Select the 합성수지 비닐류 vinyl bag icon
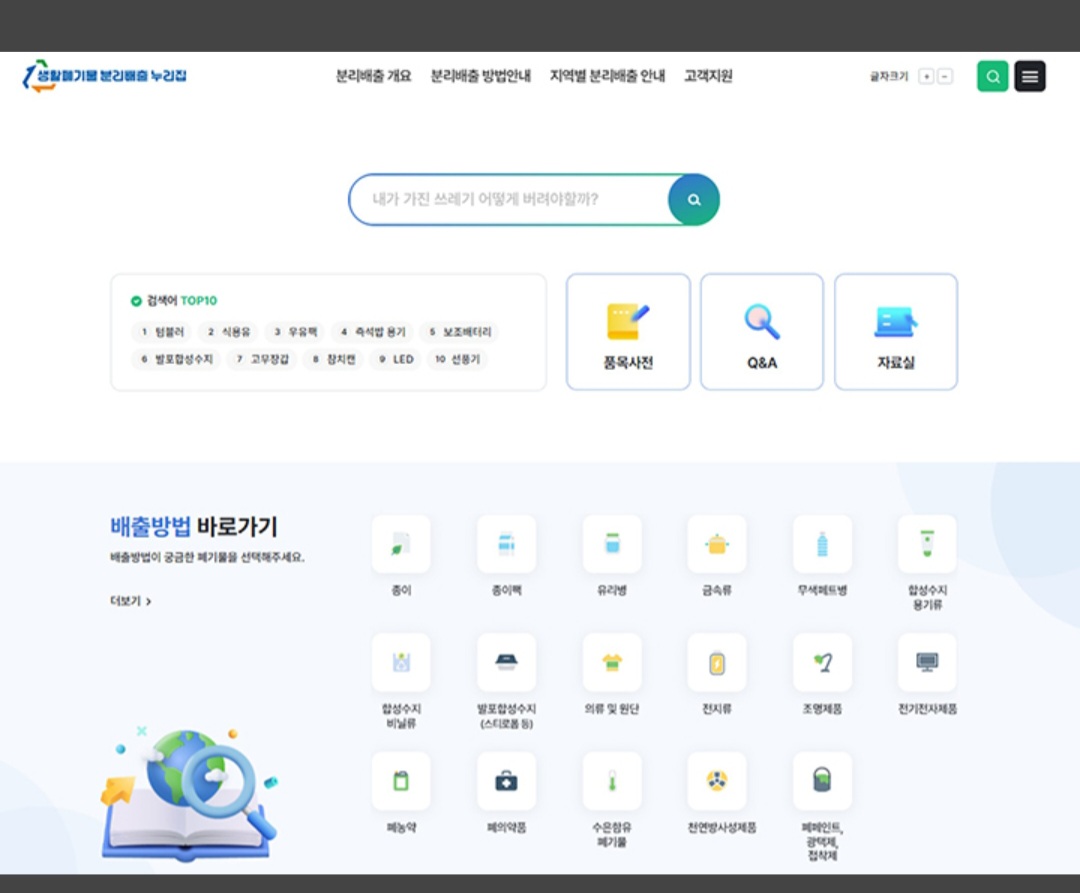This screenshot has height=893, width=1080. 401,662
